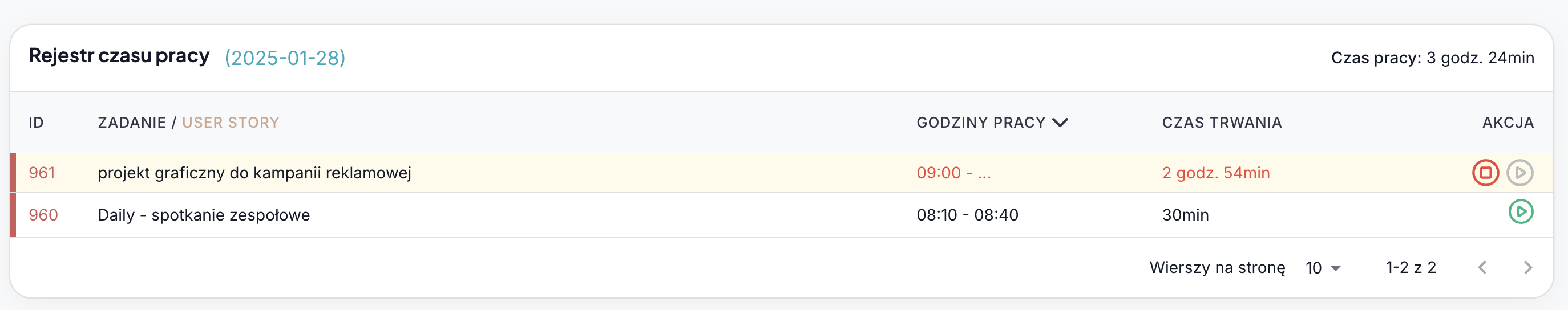Click the User Story header label
Viewport: 1568px width, 310px height.
pos(231,123)
